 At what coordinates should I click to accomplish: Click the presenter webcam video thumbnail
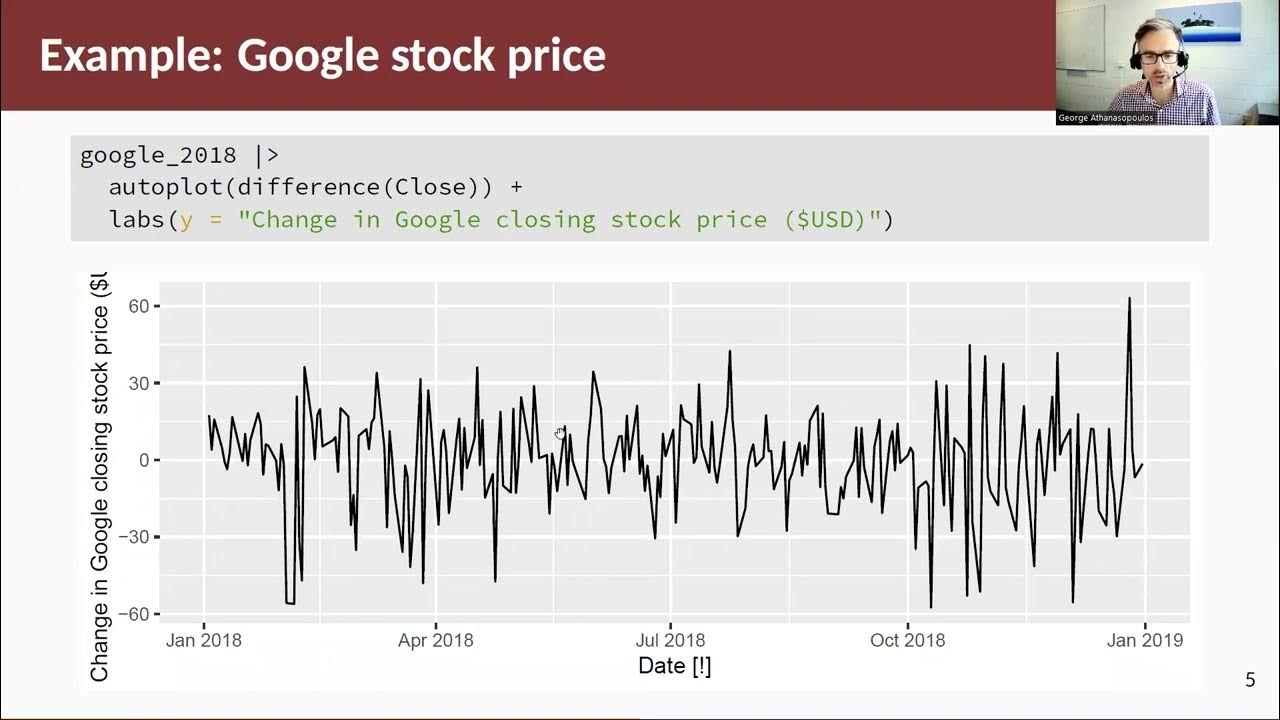(1167, 60)
